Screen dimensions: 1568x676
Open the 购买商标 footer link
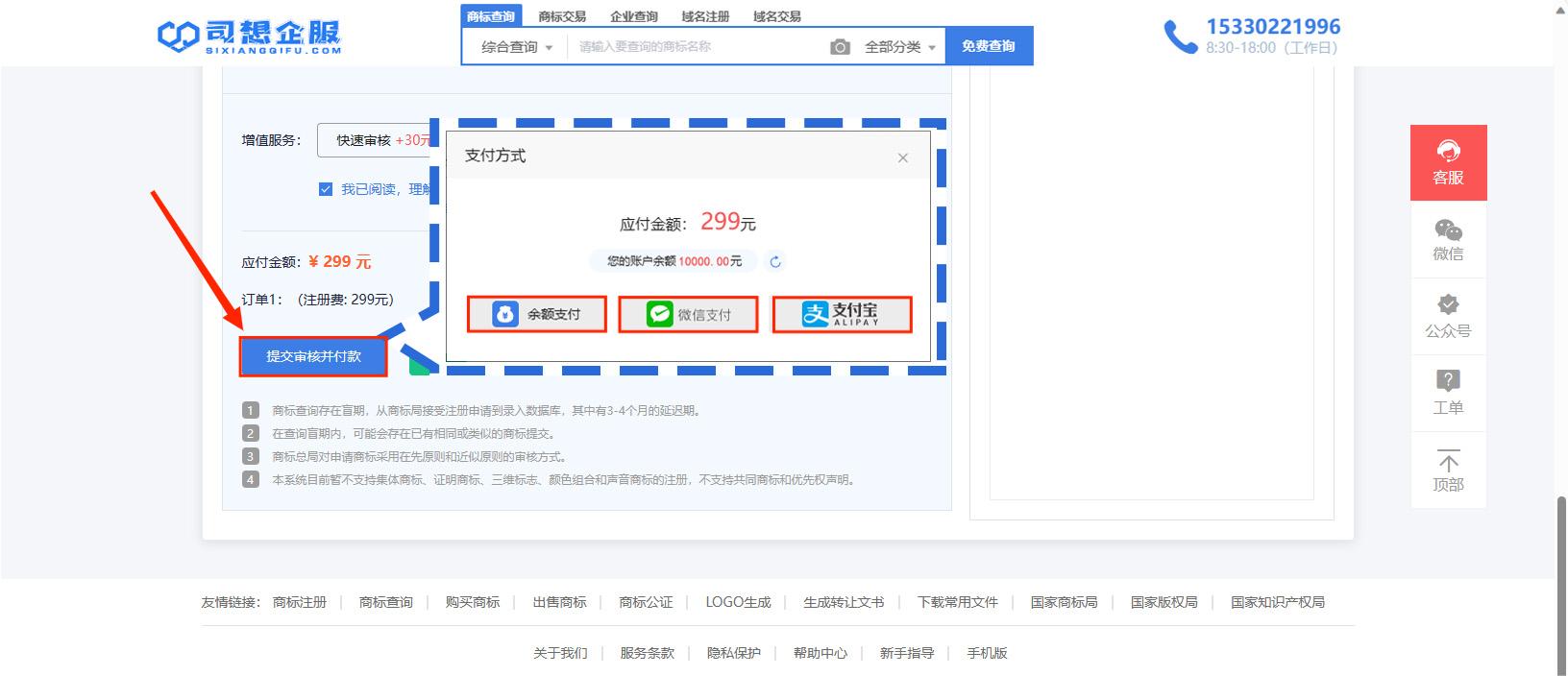[x=473, y=602]
